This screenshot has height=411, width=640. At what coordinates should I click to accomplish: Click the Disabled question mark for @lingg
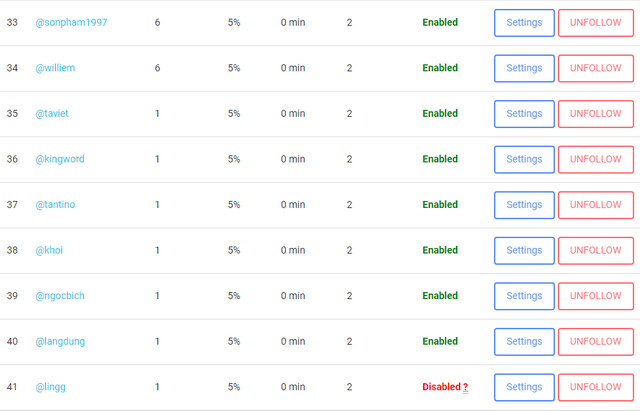(x=465, y=387)
